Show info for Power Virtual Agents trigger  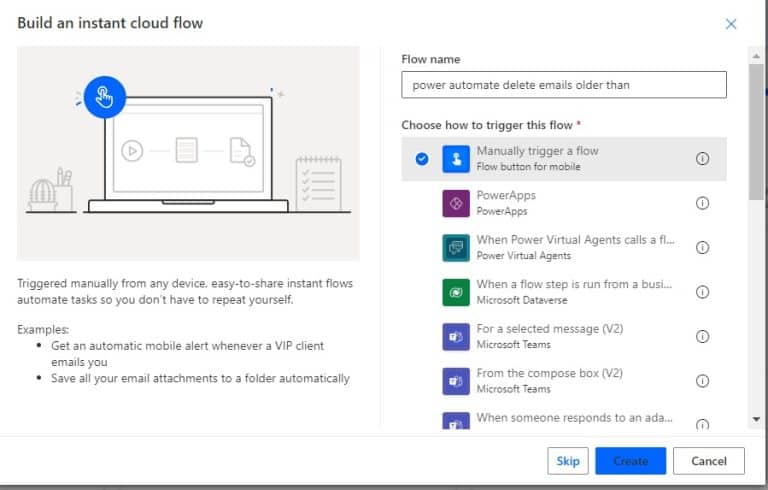click(x=702, y=247)
